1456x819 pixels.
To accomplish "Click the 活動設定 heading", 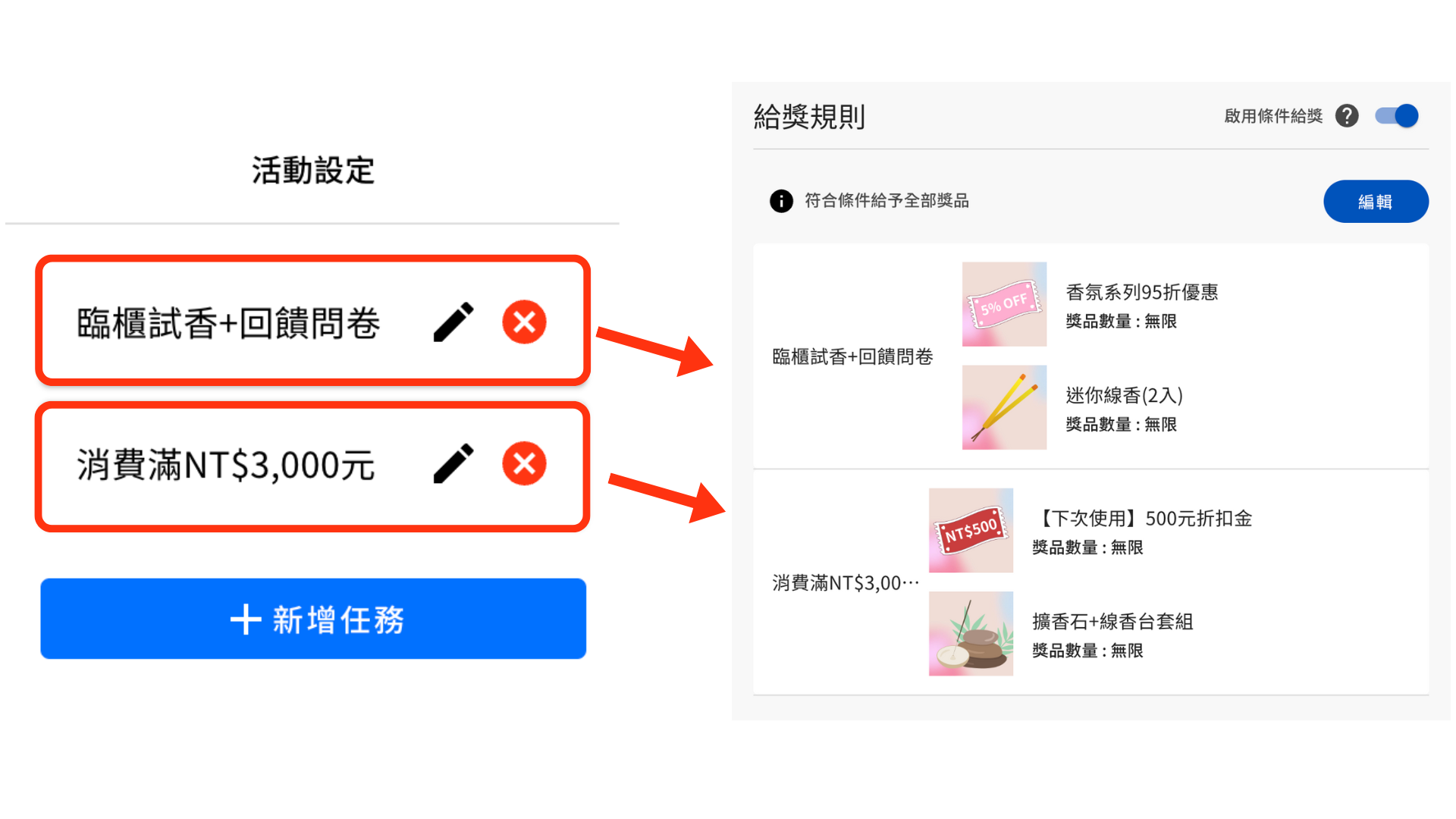I will [313, 170].
